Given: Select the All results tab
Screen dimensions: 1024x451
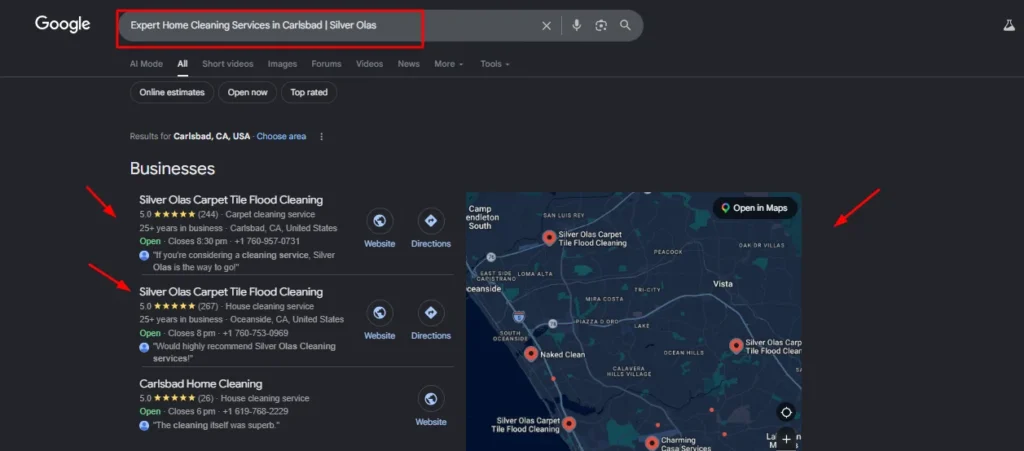Looking at the screenshot, I should pyautogui.click(x=182, y=64).
